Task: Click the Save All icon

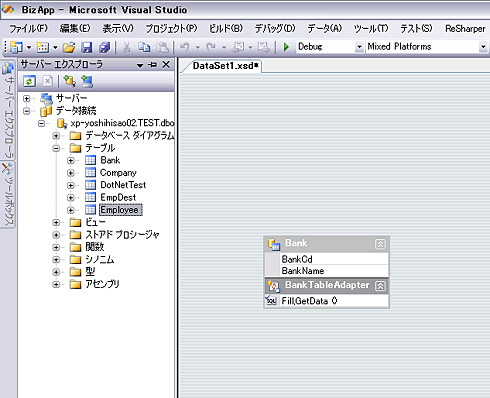Action: tap(105, 47)
